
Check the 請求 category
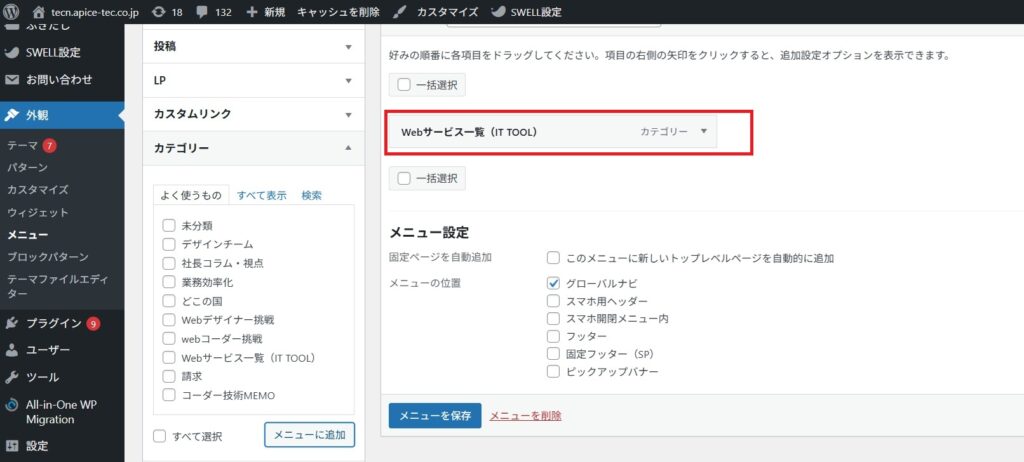pos(169,376)
